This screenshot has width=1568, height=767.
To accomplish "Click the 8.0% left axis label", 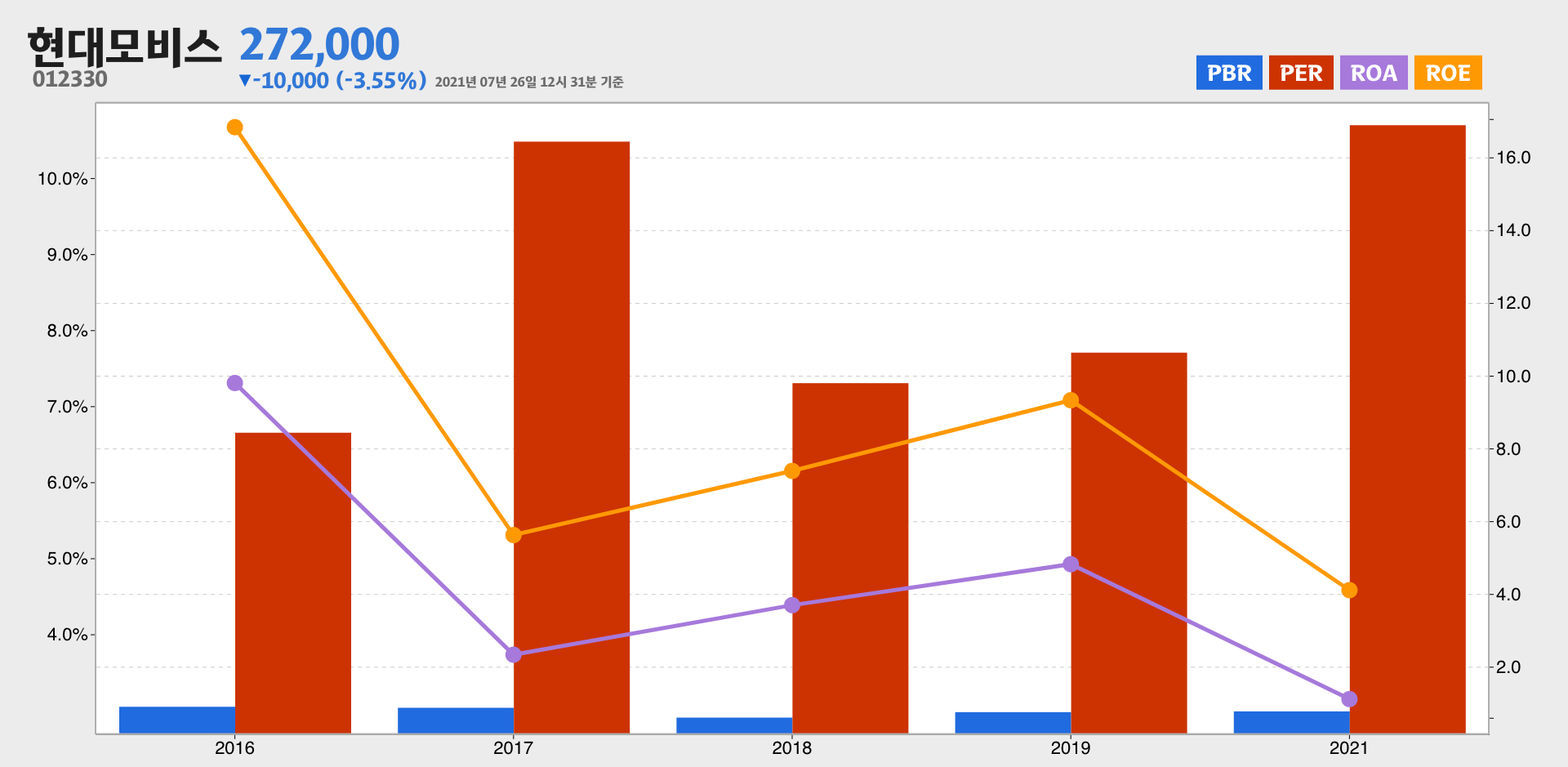I will [68, 331].
